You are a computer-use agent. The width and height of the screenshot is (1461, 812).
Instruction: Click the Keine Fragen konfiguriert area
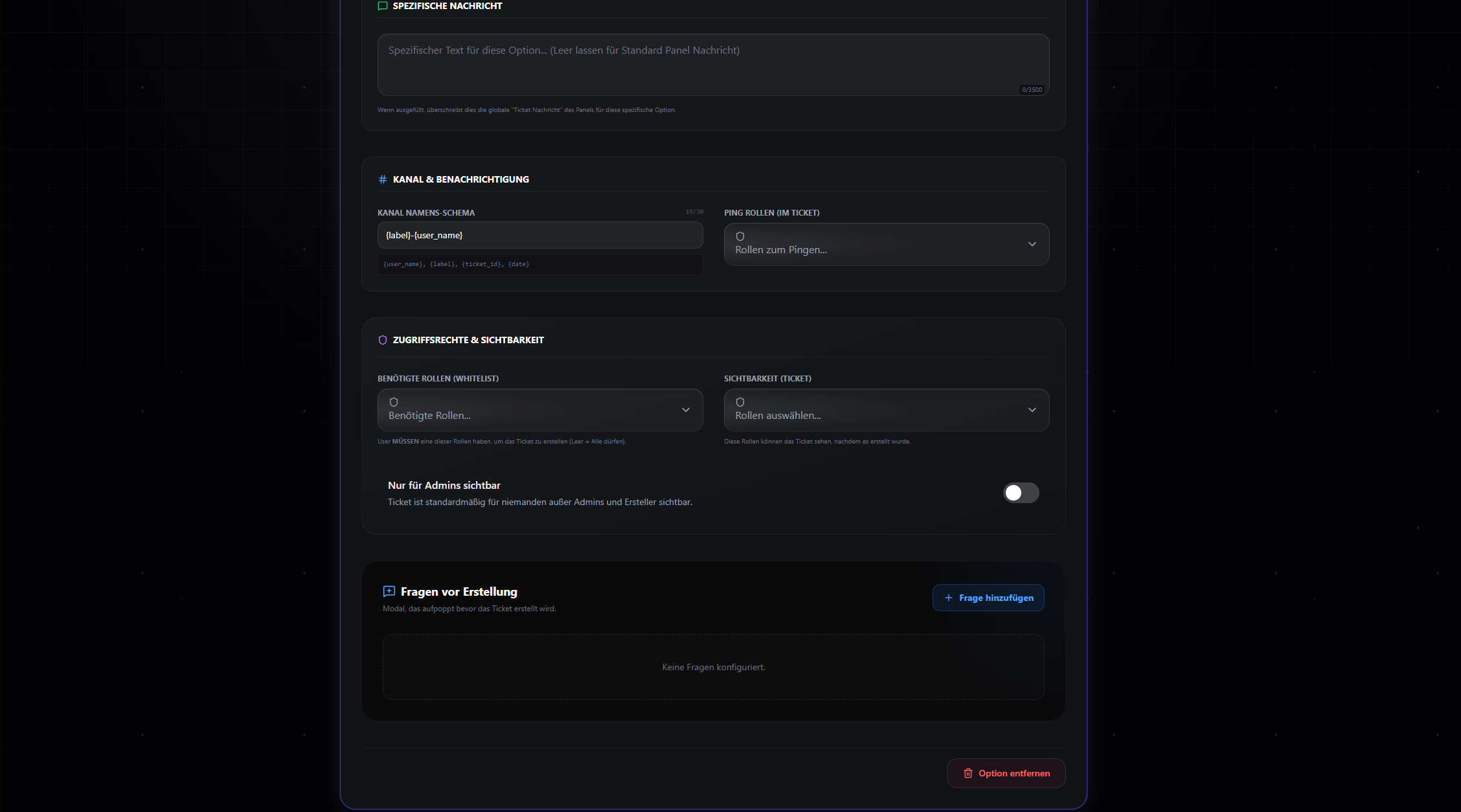pos(712,666)
